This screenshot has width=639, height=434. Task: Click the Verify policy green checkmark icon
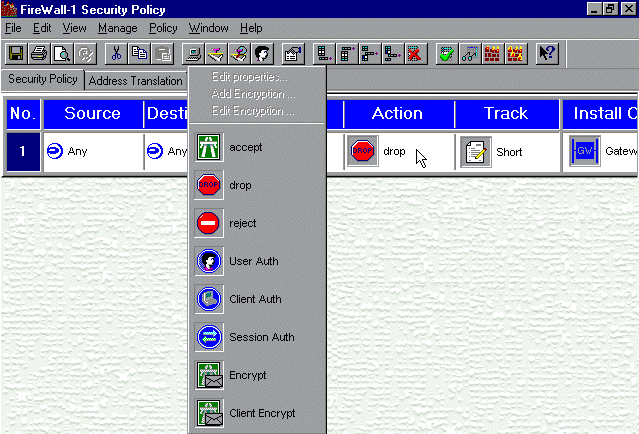pos(447,53)
